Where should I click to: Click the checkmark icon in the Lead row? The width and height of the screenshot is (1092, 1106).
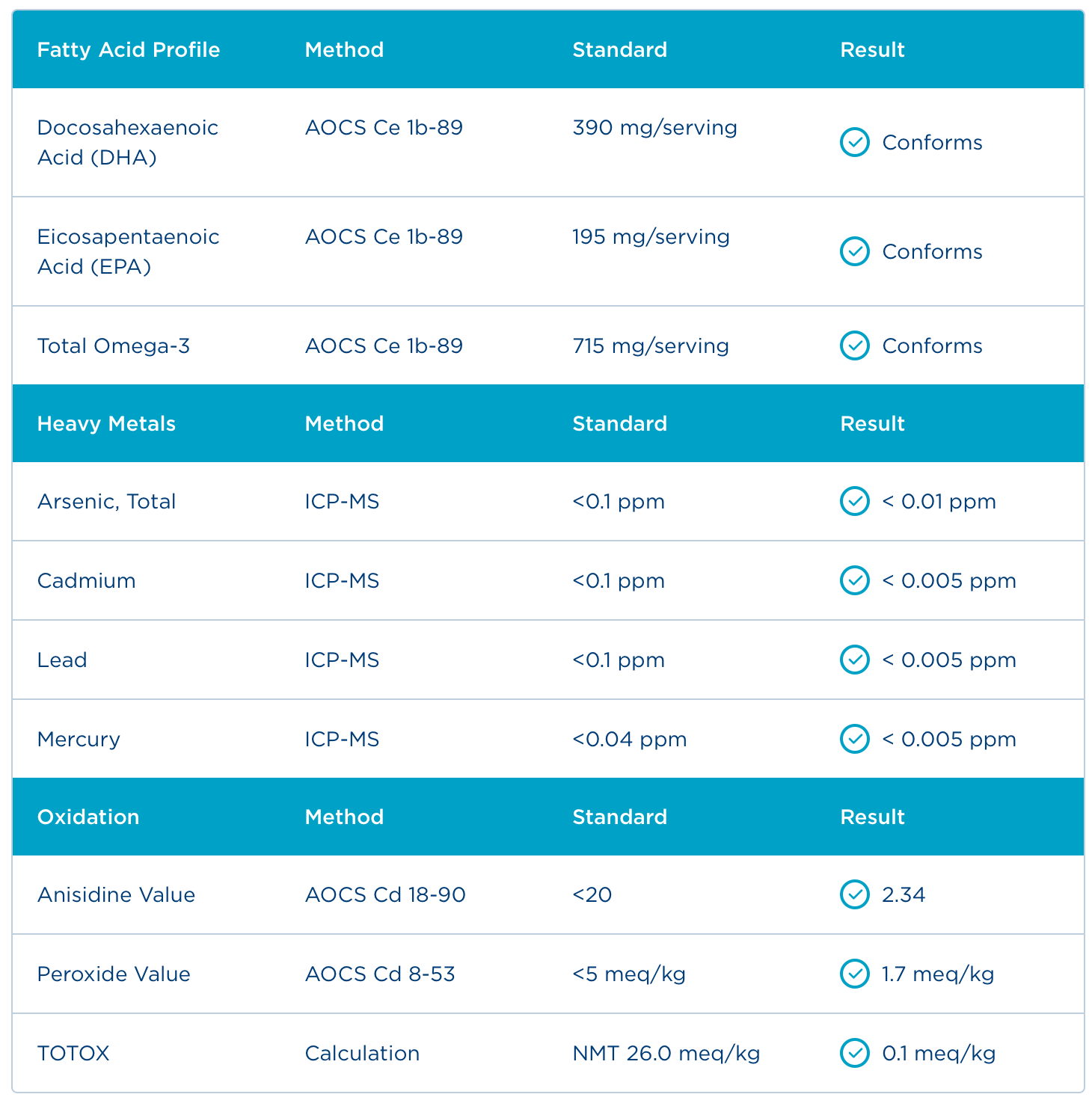(854, 660)
